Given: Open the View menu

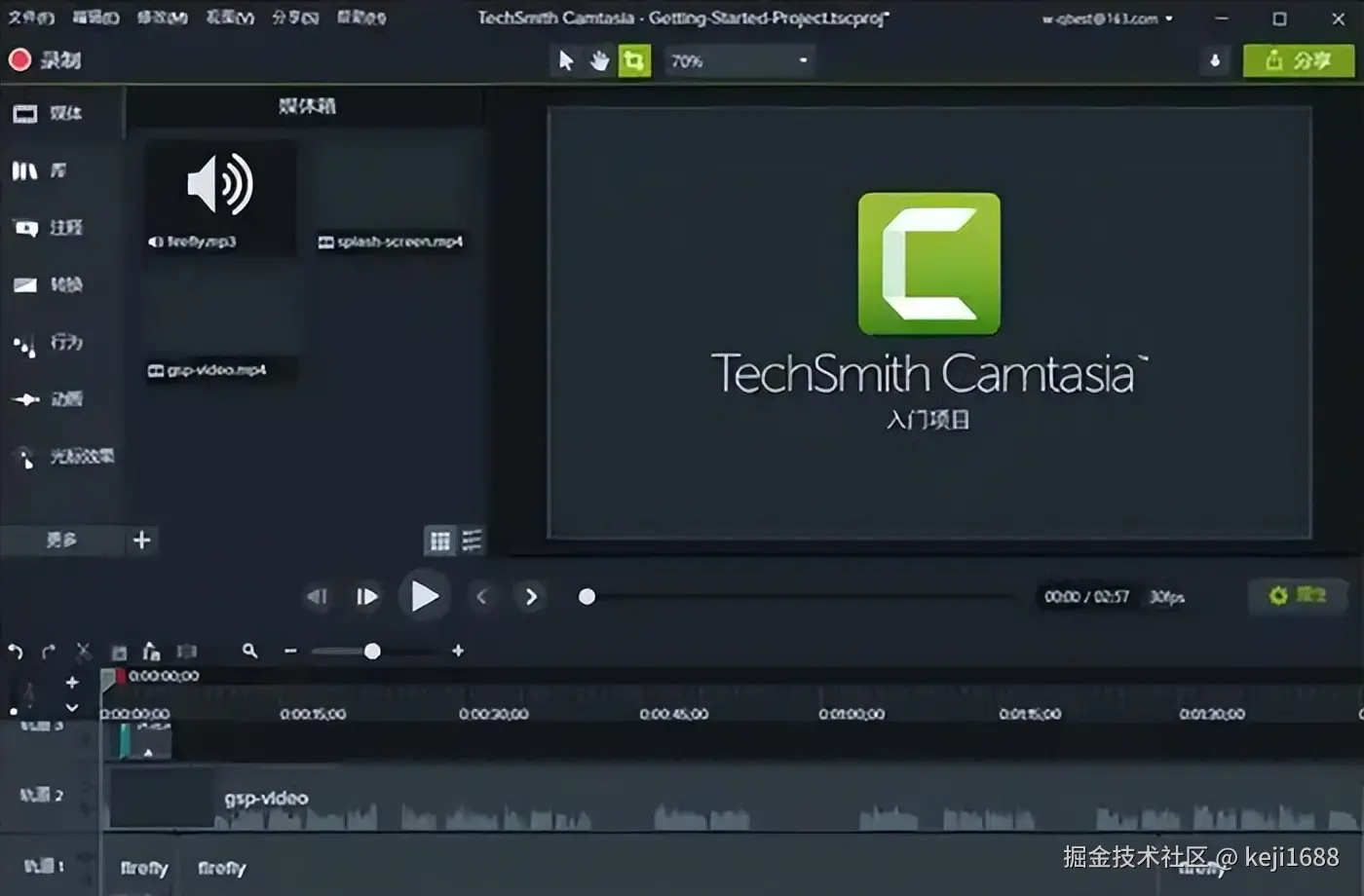Looking at the screenshot, I should point(230,18).
